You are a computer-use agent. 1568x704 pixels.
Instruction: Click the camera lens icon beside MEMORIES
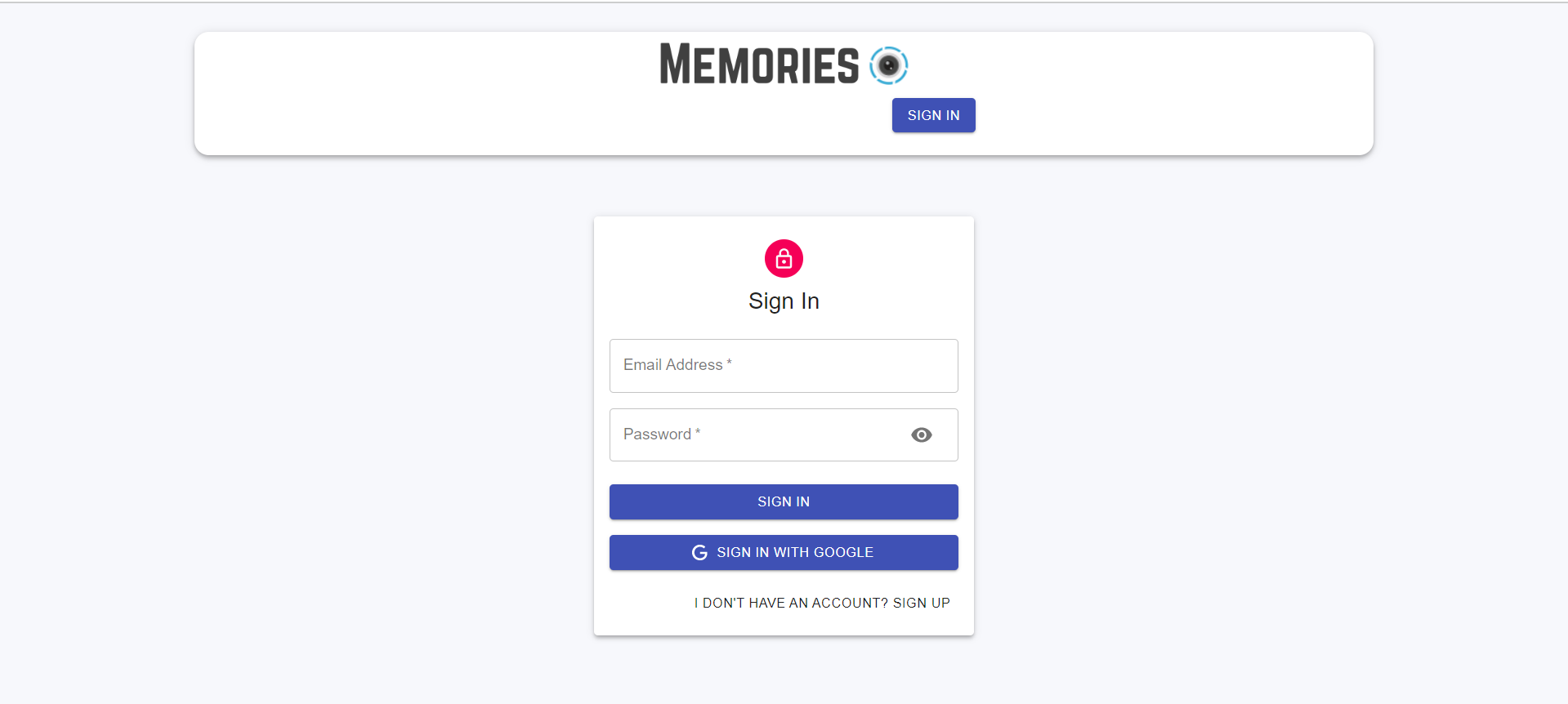click(x=889, y=65)
